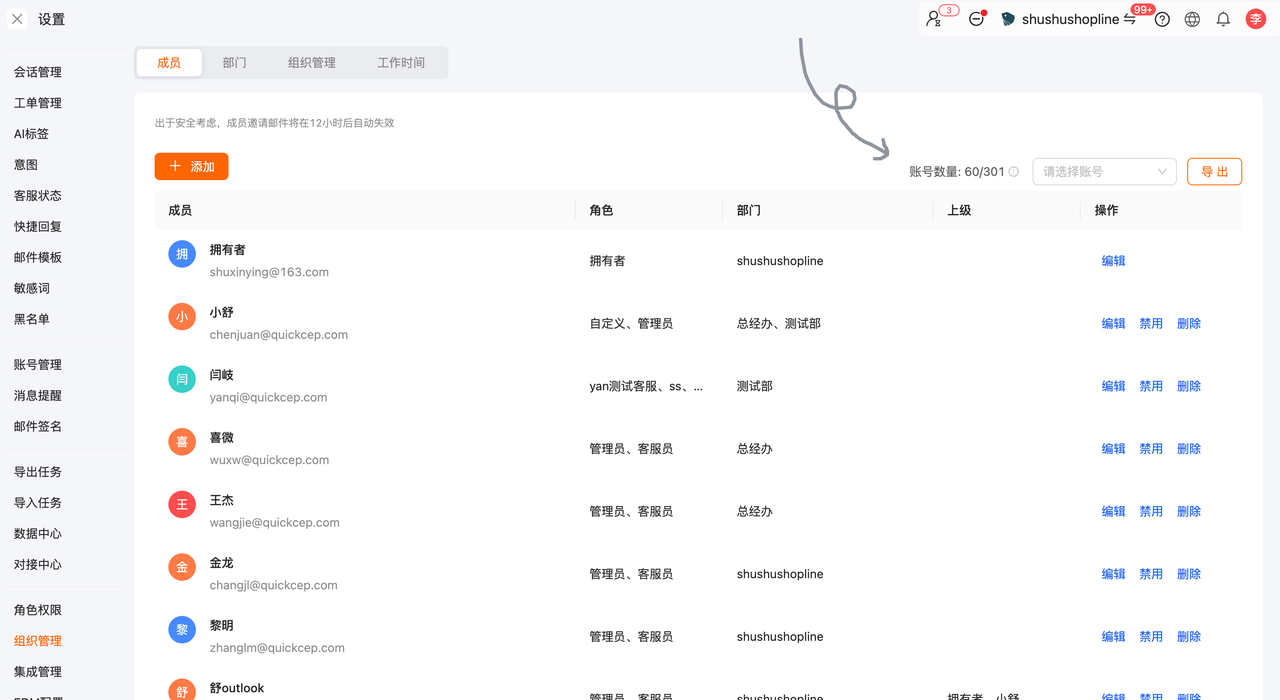Screen dimensions: 1280x700
Task: Open 对接中心 in the sidebar
Action: [x=38, y=565]
